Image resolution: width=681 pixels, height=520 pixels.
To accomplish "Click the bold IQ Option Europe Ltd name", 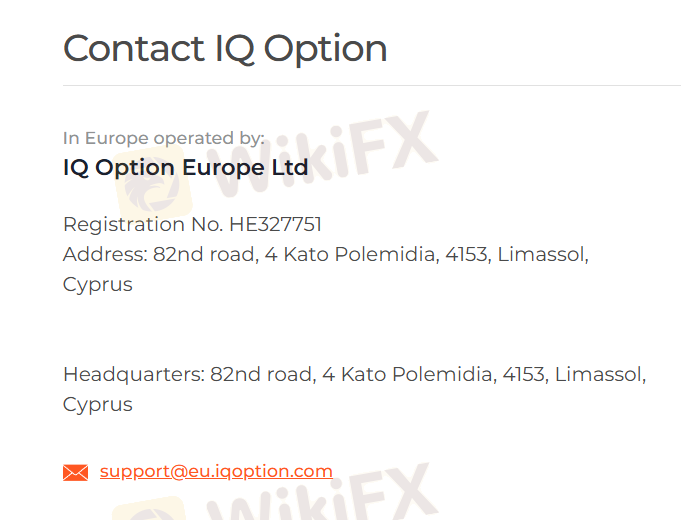I will click(186, 168).
